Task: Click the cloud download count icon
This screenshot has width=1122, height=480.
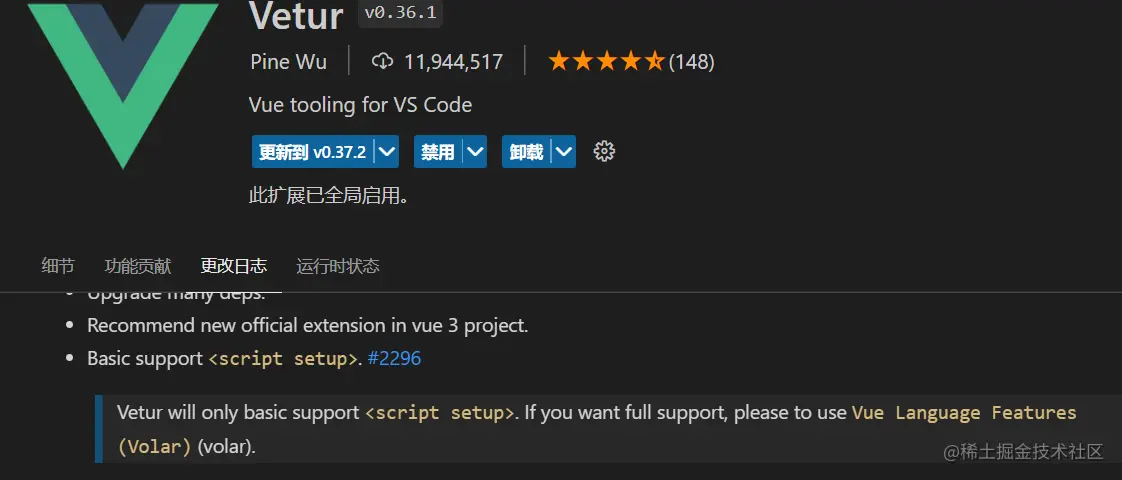Action: coord(382,62)
